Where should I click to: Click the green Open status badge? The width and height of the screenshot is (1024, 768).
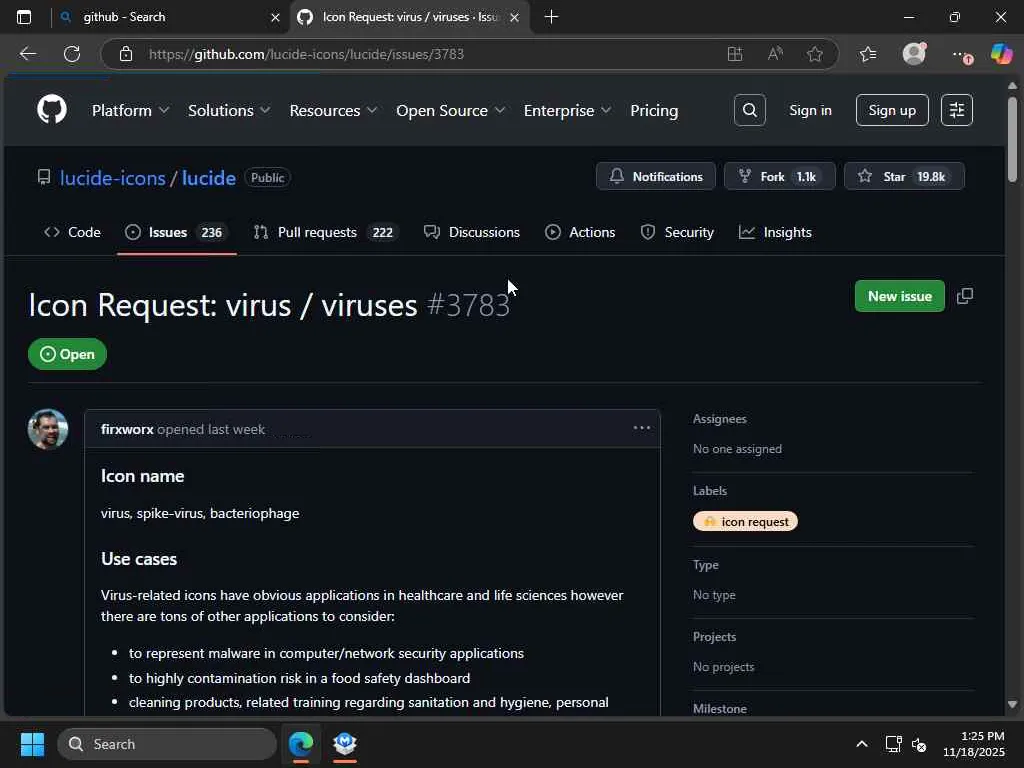[67, 354]
